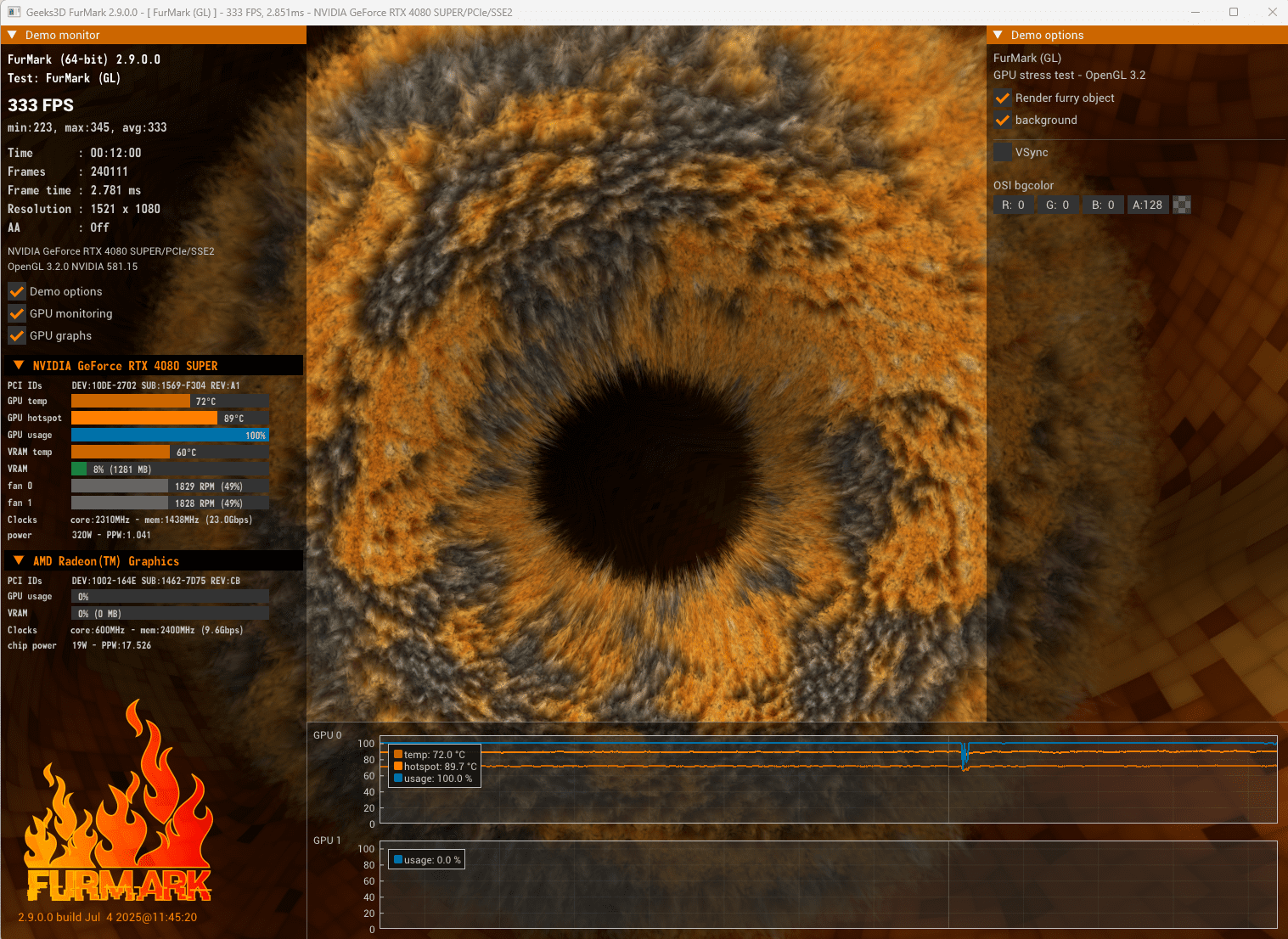Click the usage dip on GPU 0 graph
The width and height of the screenshot is (1288, 939).
(x=964, y=756)
